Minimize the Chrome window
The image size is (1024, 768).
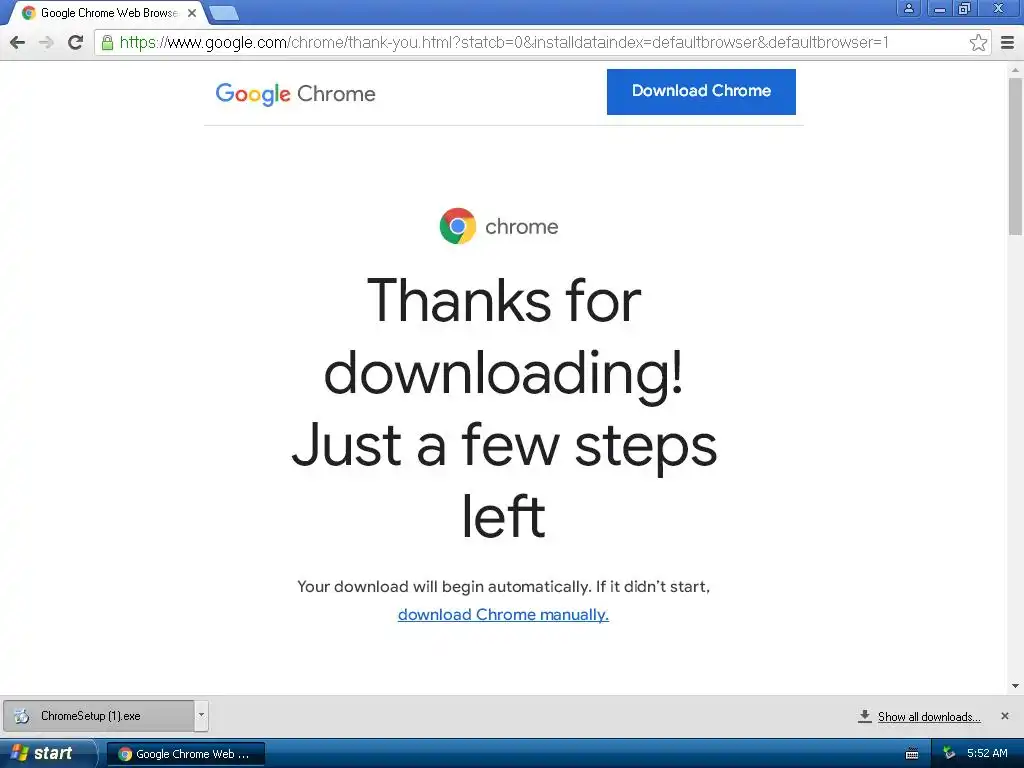(940, 8)
